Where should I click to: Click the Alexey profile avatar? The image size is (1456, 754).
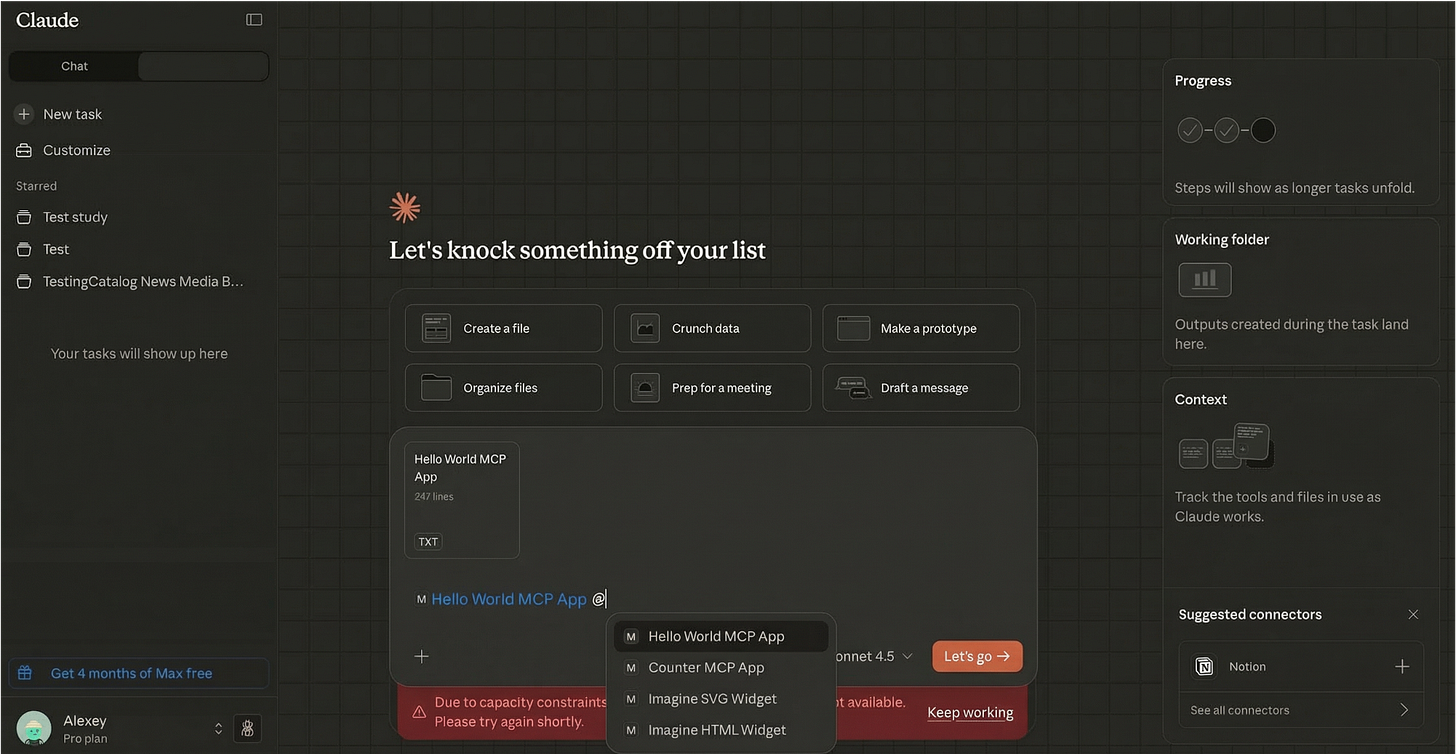[34, 729]
